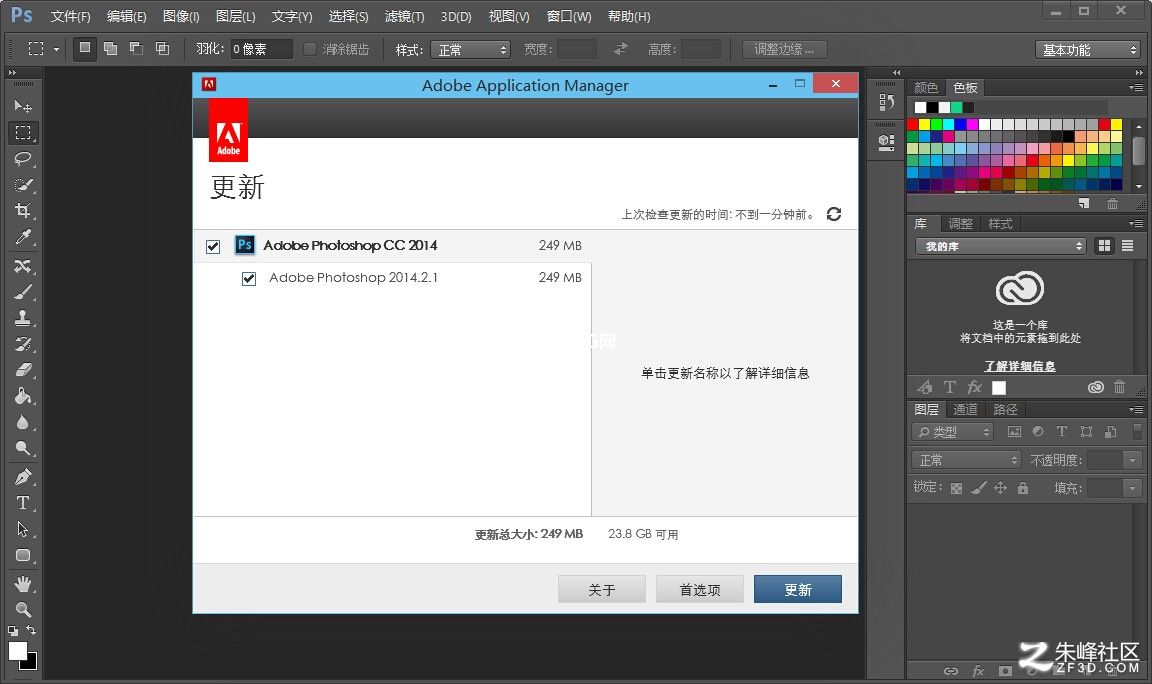Swap foreground and background colors

(31, 630)
